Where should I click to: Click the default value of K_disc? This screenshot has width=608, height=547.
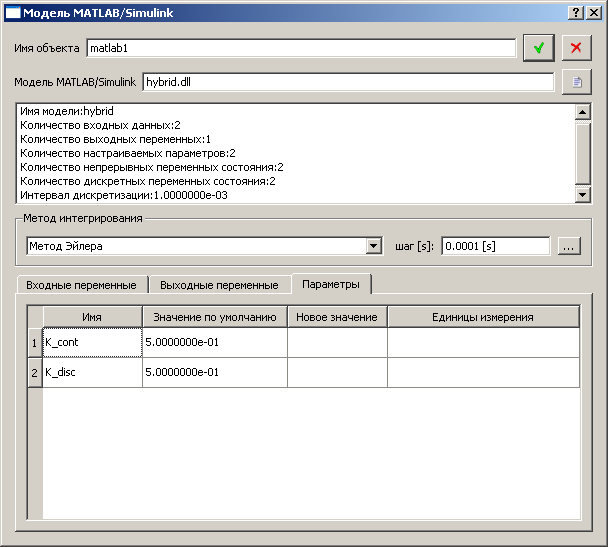tap(215, 373)
